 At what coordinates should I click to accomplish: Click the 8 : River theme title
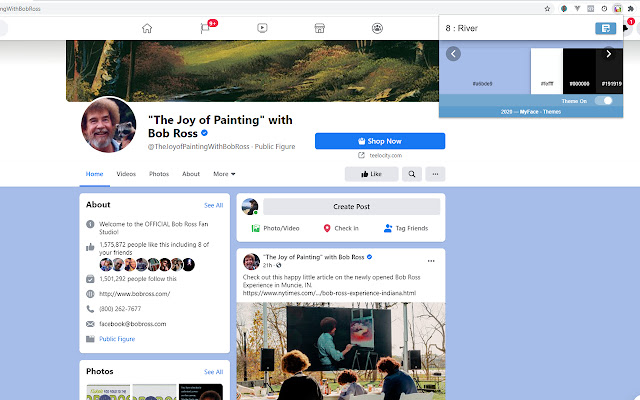(462, 28)
